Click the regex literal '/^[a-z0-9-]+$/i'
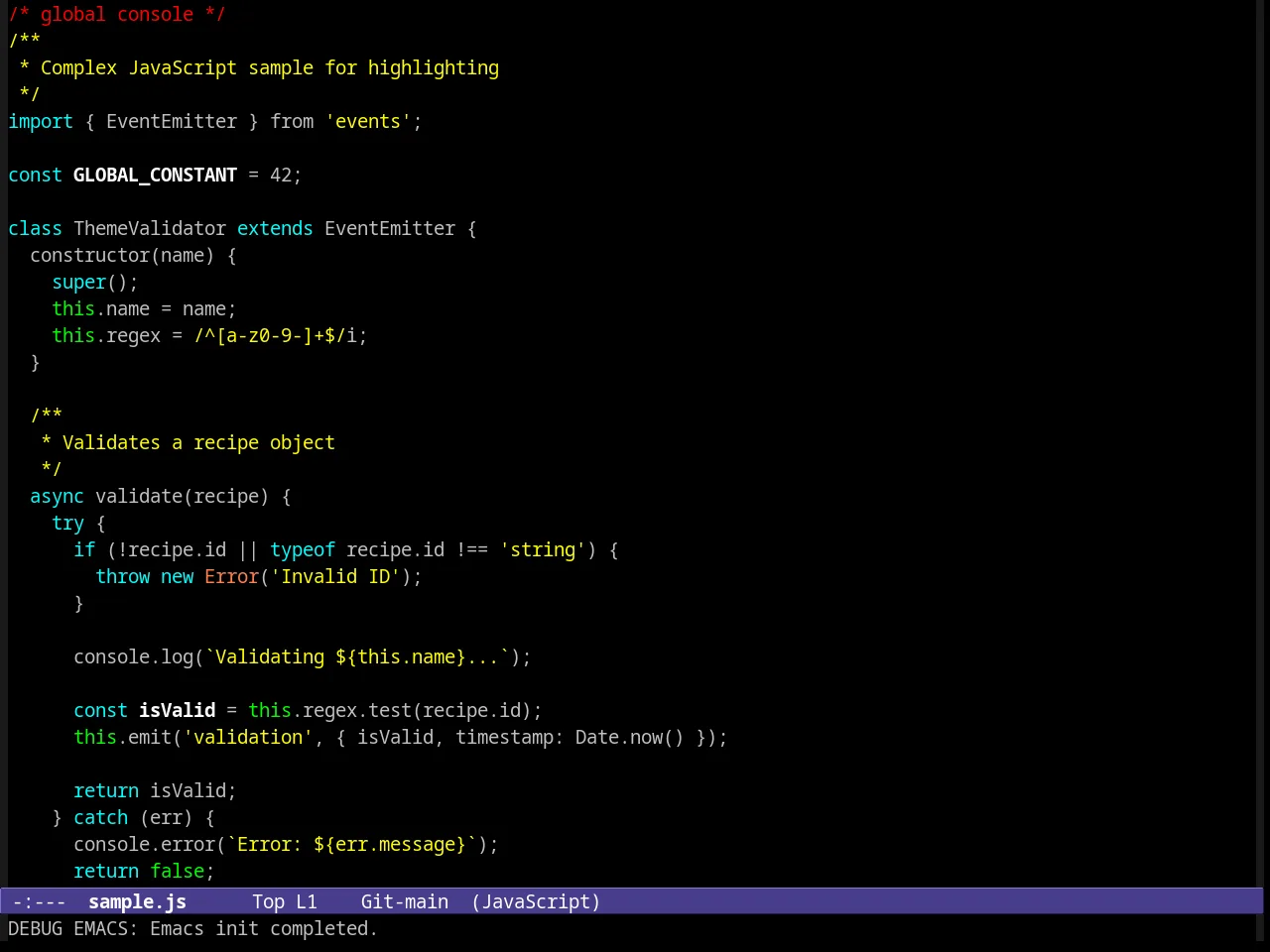The image size is (1270, 952). [275, 335]
